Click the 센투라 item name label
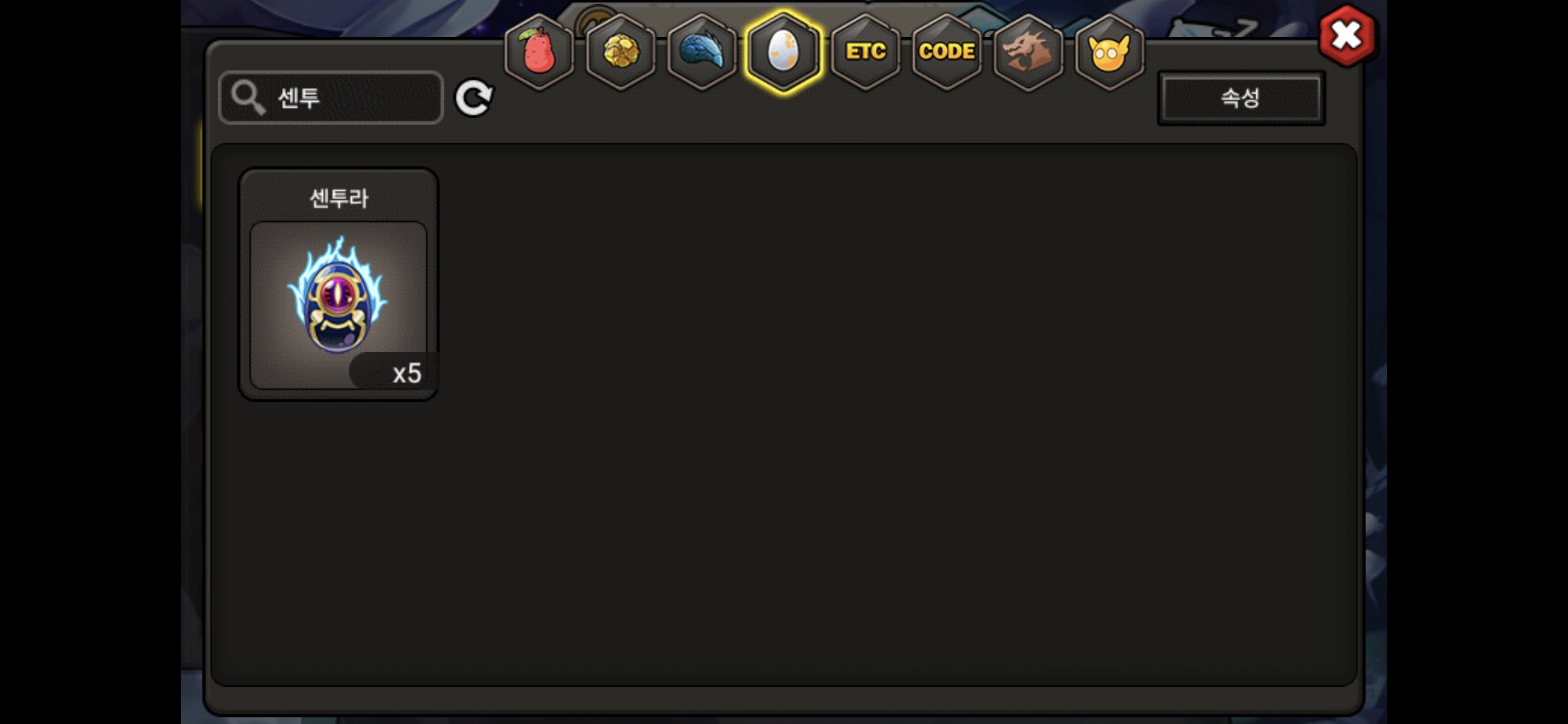1568x724 pixels. tap(338, 198)
